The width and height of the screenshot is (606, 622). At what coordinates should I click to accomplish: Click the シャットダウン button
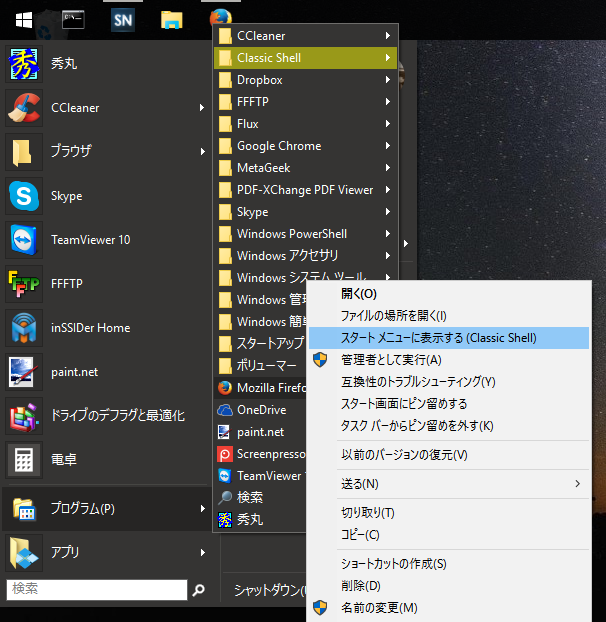(x=270, y=590)
